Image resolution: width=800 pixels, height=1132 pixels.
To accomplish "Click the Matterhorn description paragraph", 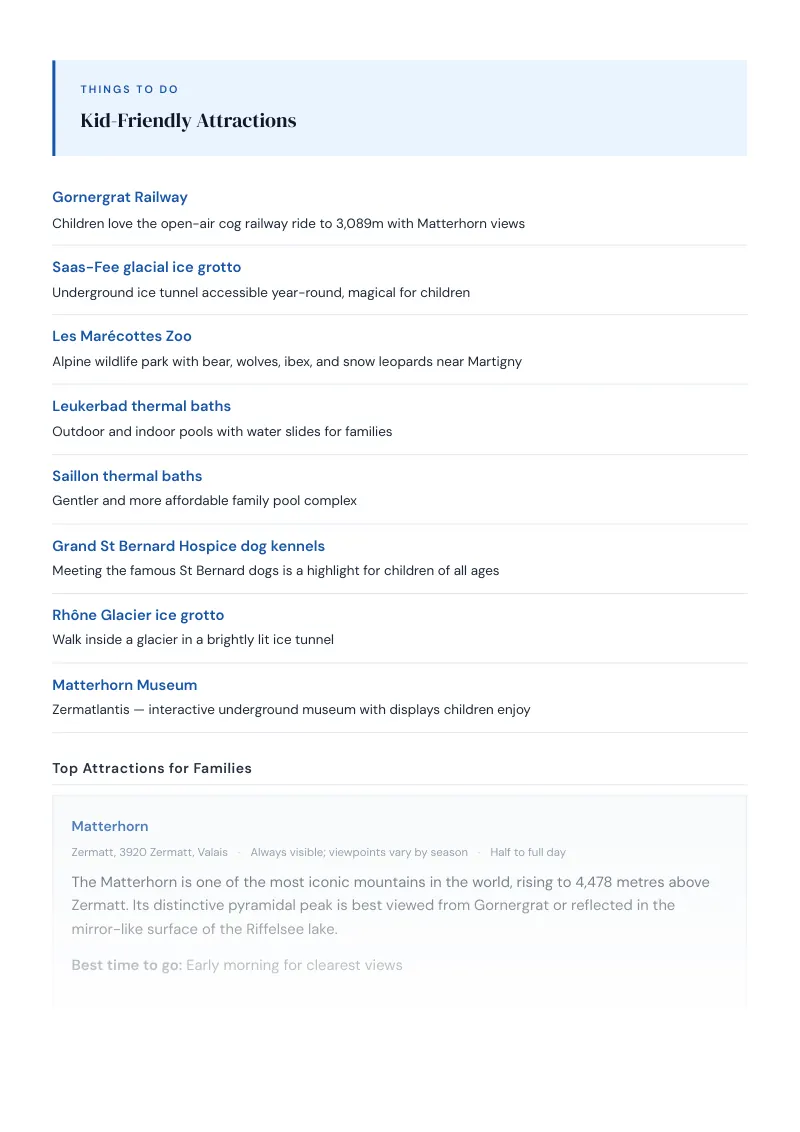I will 391,905.
